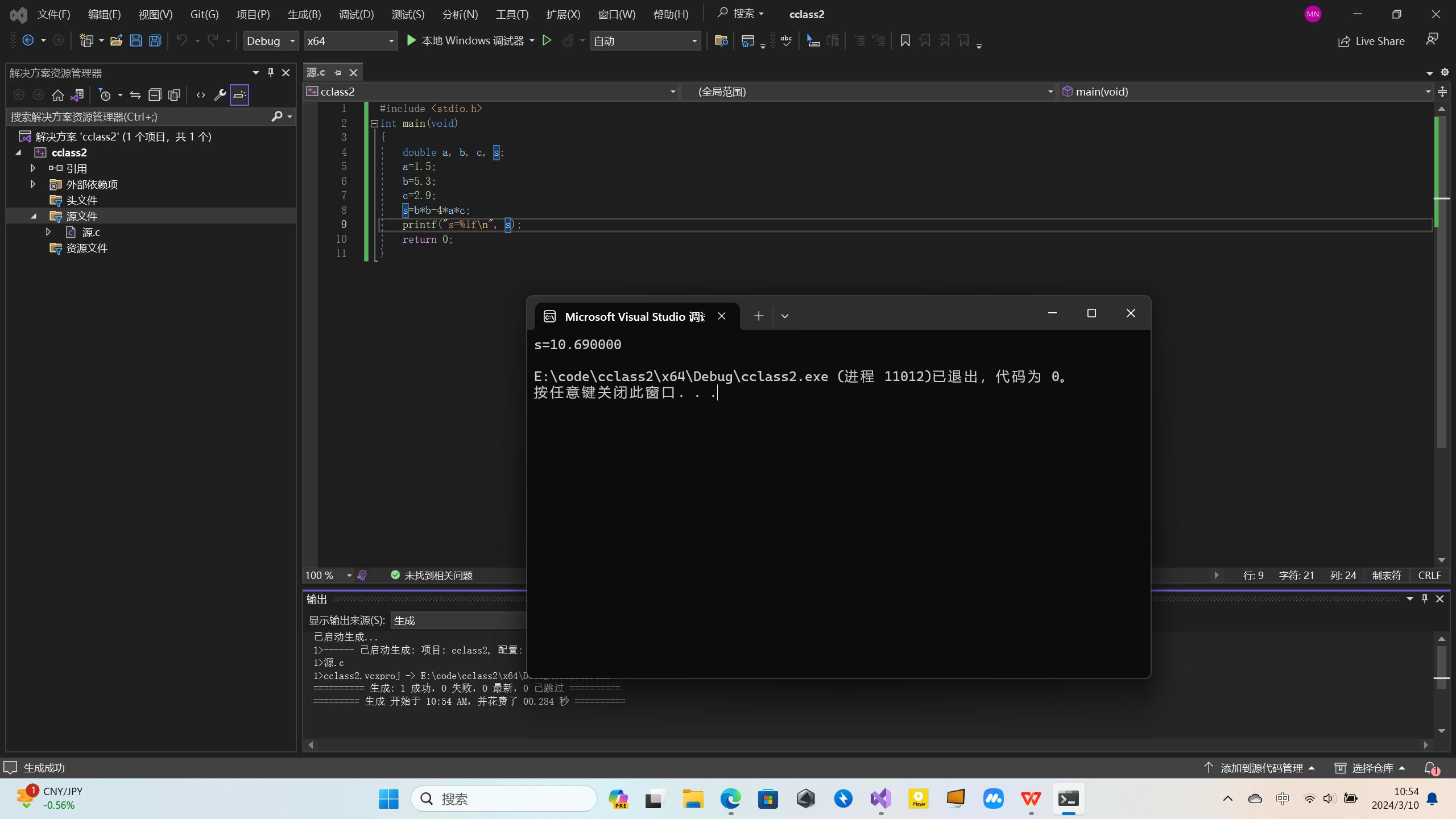Click the Show All Files icon
This screenshot has width=1456, height=819.
(174, 95)
